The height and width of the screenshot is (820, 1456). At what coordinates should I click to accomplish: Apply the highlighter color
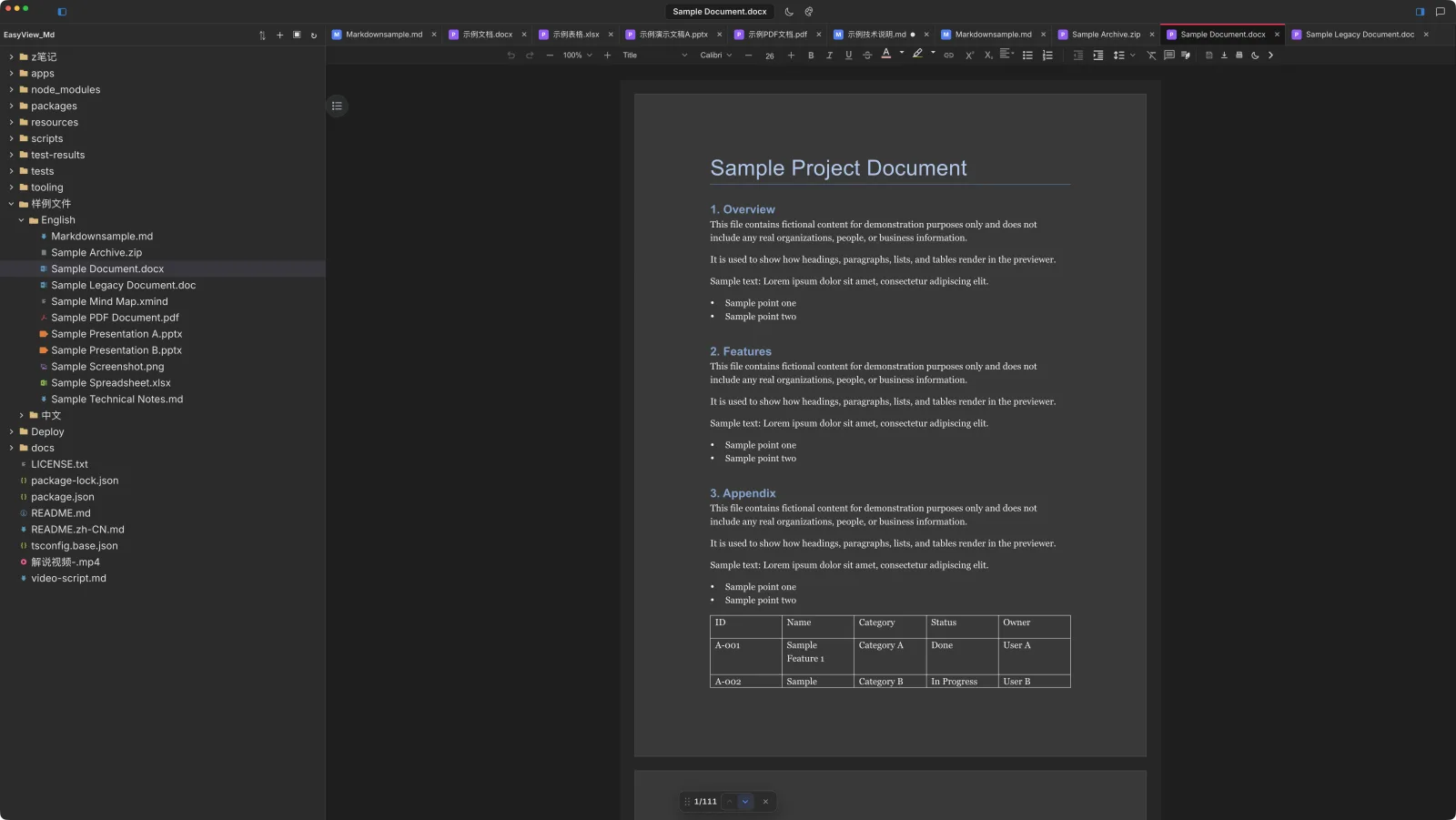pos(917,55)
